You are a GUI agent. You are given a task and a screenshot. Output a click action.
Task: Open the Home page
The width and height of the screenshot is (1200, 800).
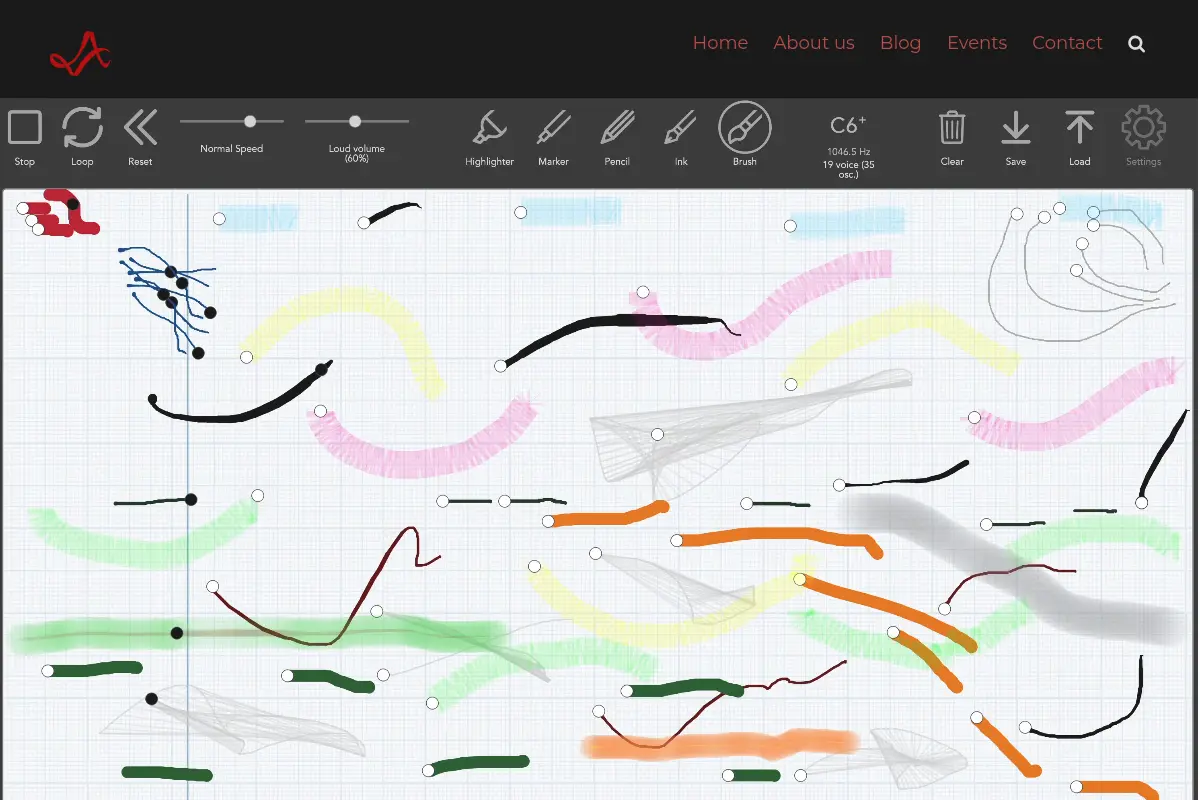(720, 43)
